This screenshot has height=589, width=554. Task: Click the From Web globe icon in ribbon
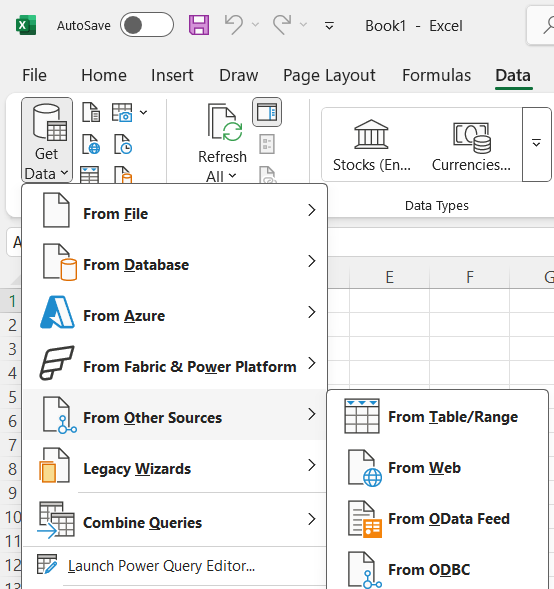coord(91,145)
